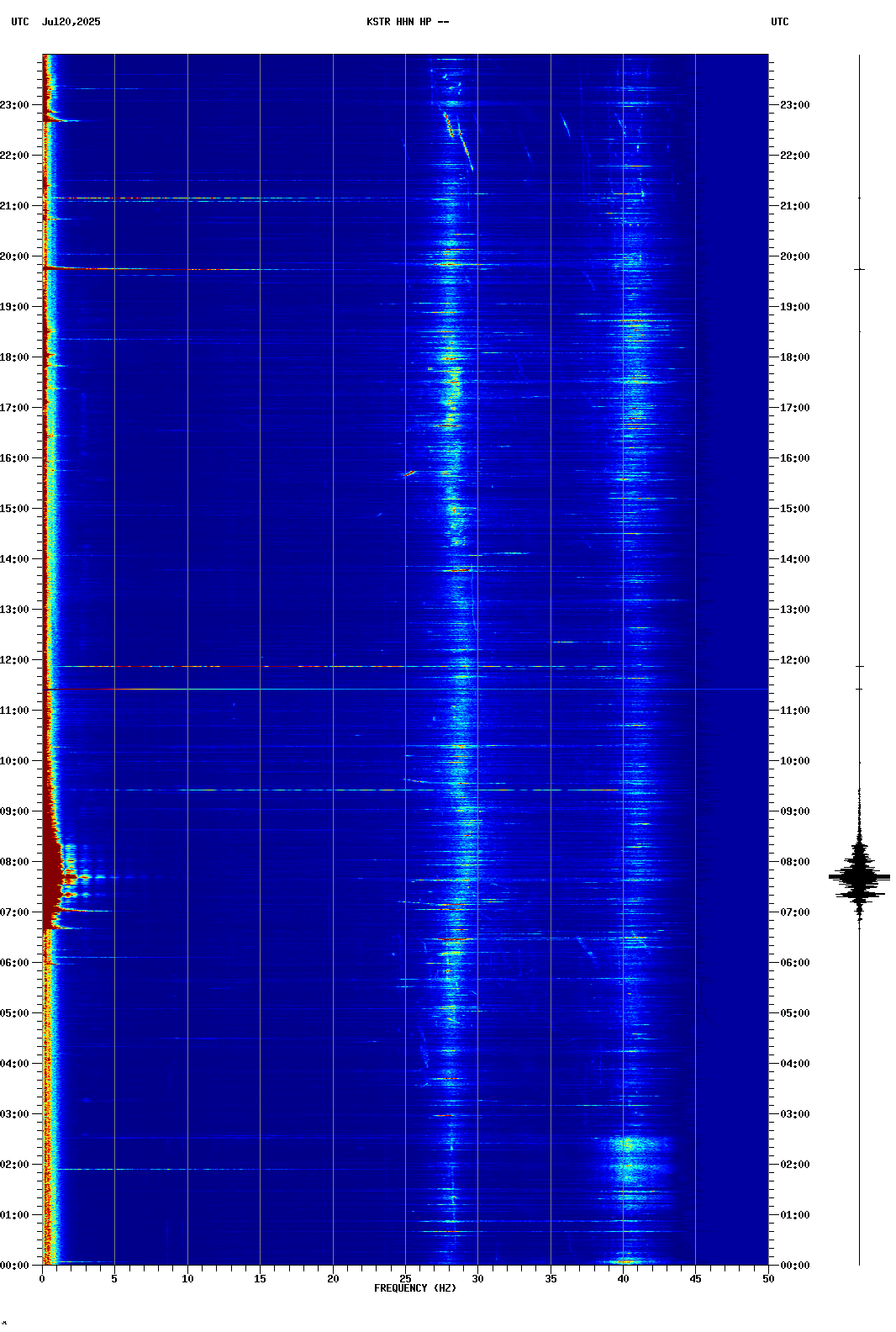
Task: Click '16:00' on the right time axis
Action: click(795, 458)
